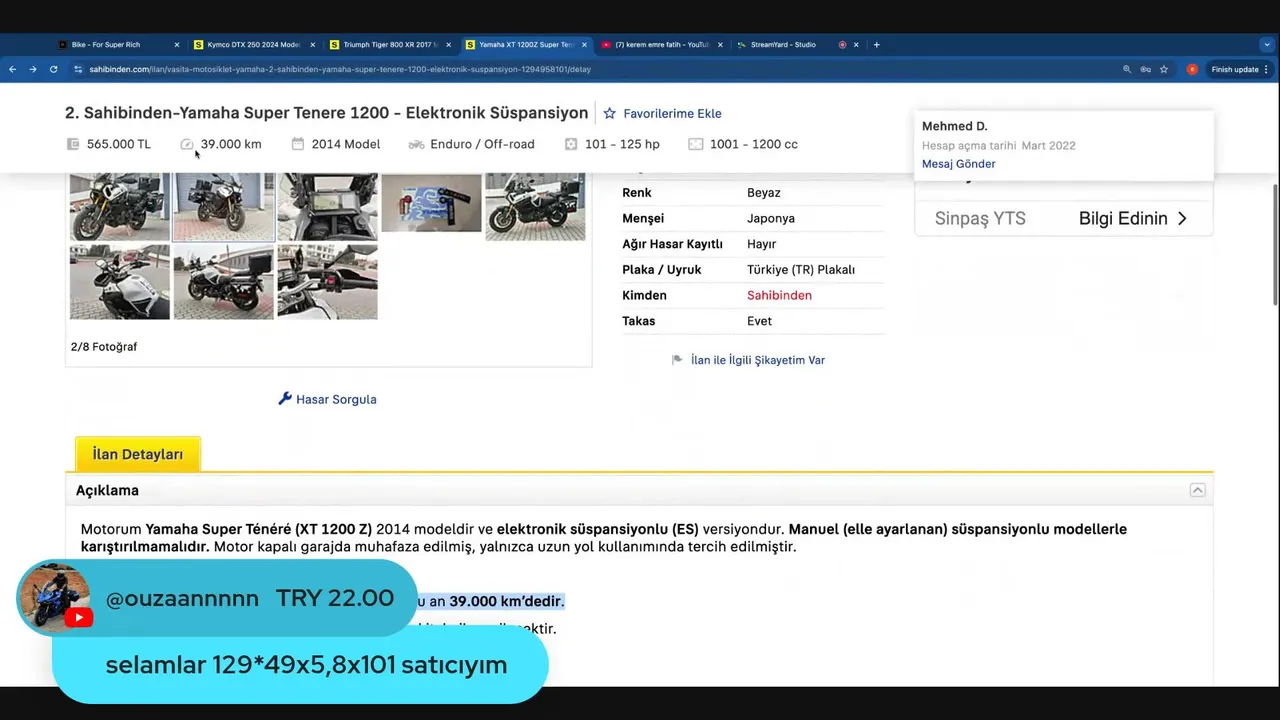Open the site information icon in address bar

78,69
